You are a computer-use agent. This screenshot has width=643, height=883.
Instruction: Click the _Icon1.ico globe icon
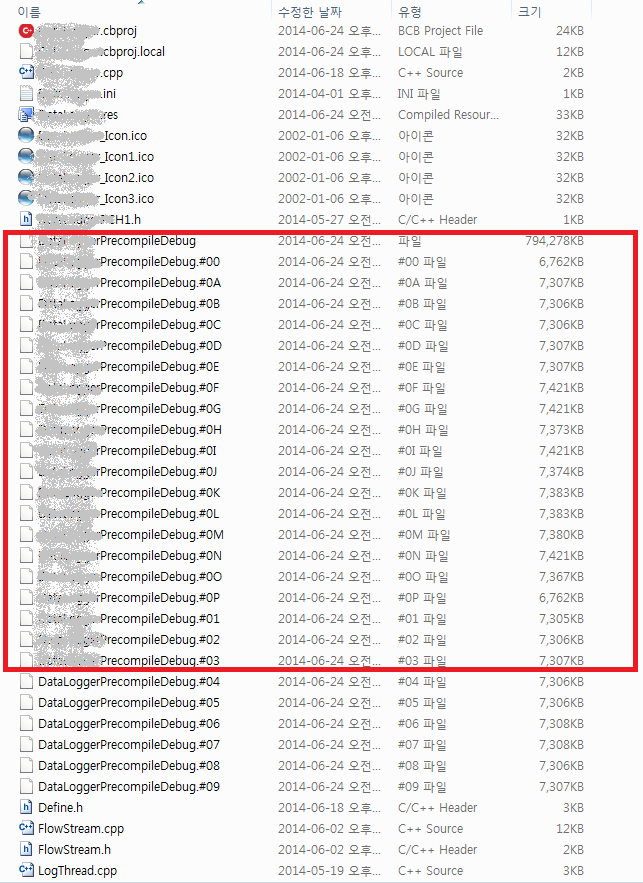click(x=26, y=157)
